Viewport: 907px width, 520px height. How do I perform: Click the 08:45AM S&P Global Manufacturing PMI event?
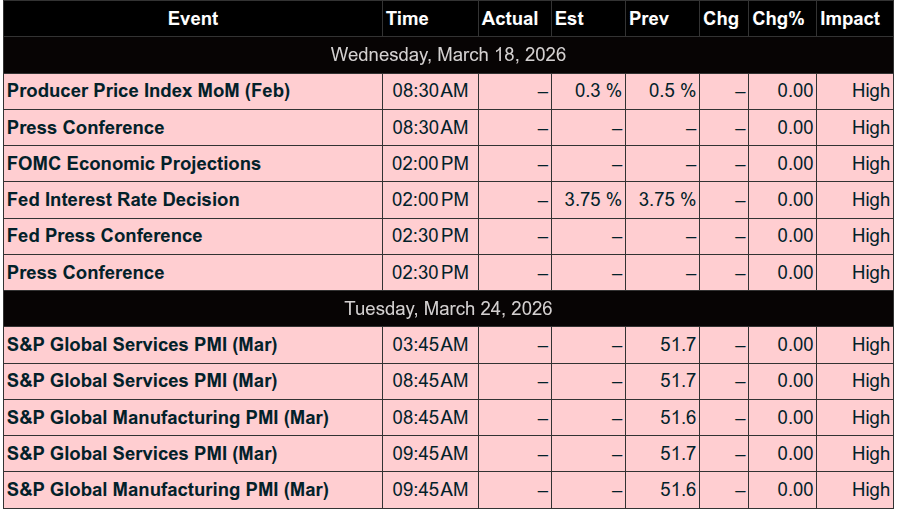tap(167, 418)
